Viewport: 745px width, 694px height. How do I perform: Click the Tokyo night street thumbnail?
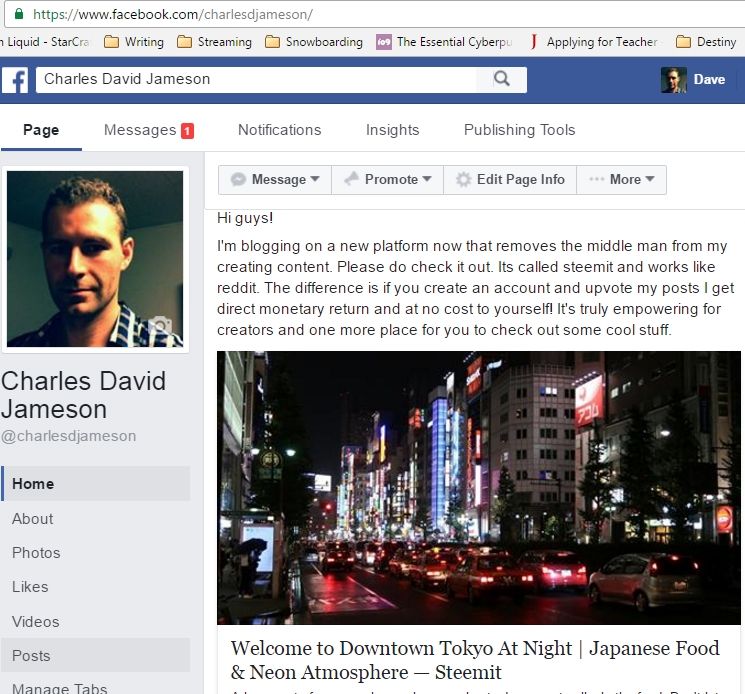tap(479, 487)
